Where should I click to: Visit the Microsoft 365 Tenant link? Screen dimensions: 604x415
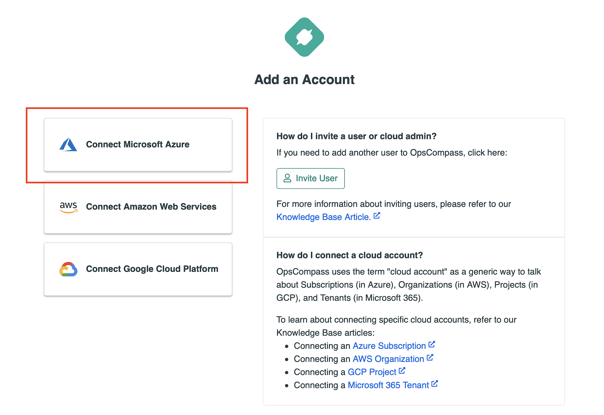click(x=388, y=385)
